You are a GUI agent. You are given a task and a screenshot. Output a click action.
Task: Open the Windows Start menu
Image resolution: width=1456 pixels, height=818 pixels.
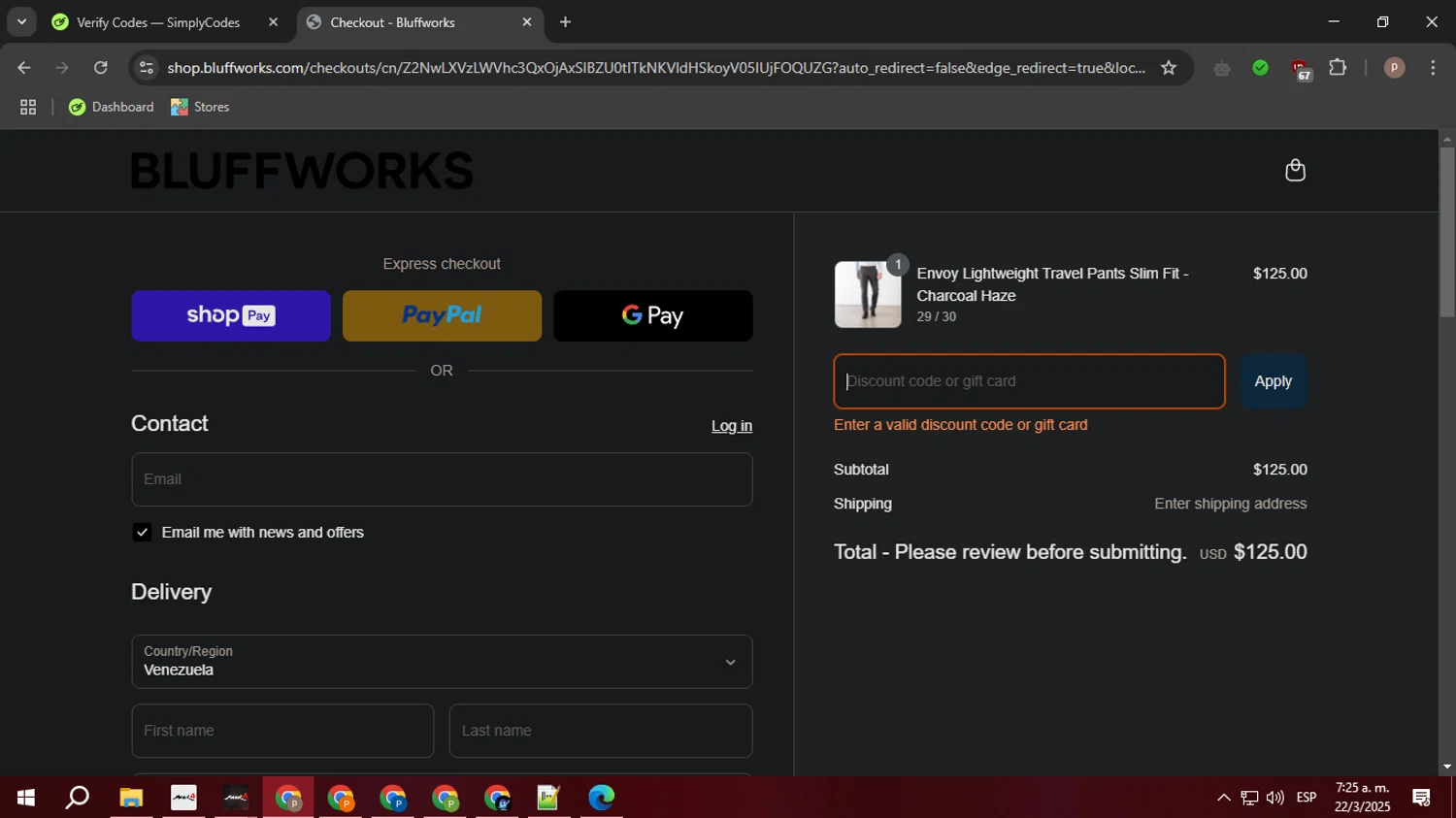tap(26, 798)
